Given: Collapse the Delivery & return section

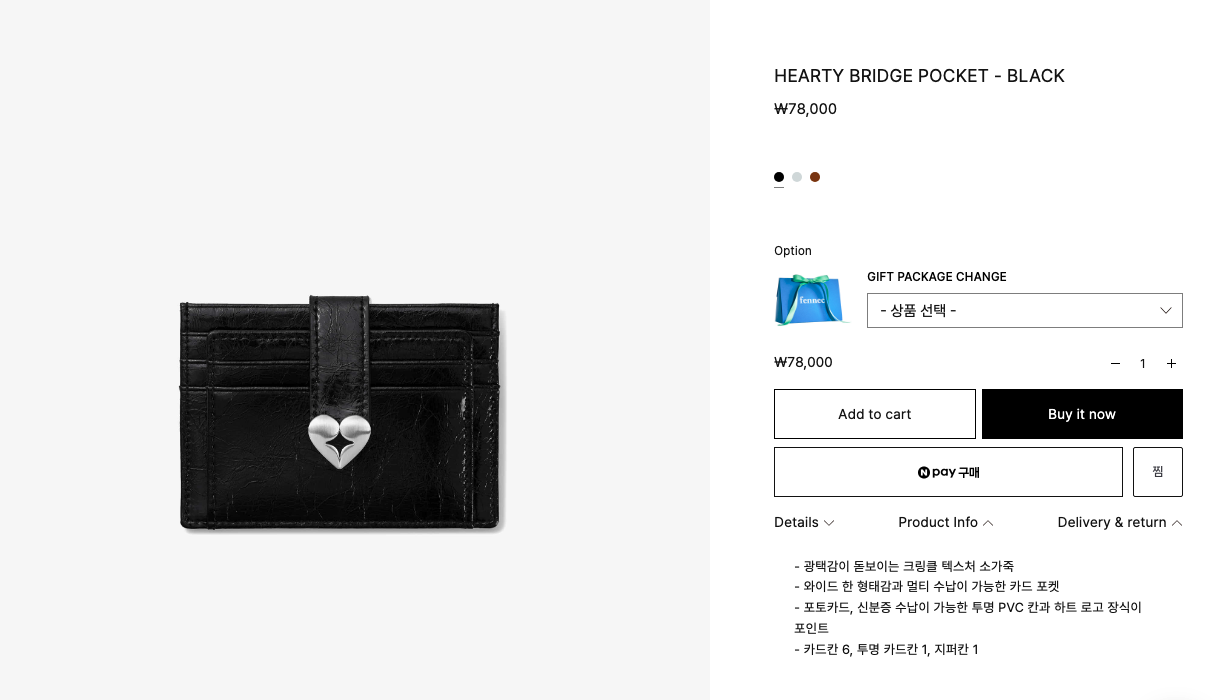Looking at the screenshot, I should [1120, 522].
